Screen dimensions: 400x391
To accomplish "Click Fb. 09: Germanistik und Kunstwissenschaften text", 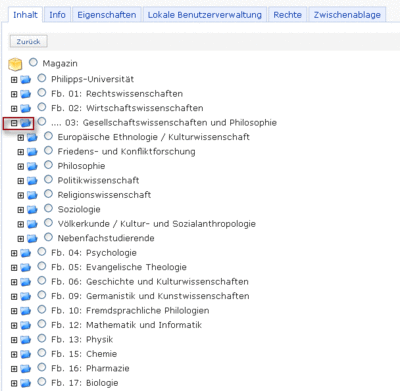I will point(150,296).
